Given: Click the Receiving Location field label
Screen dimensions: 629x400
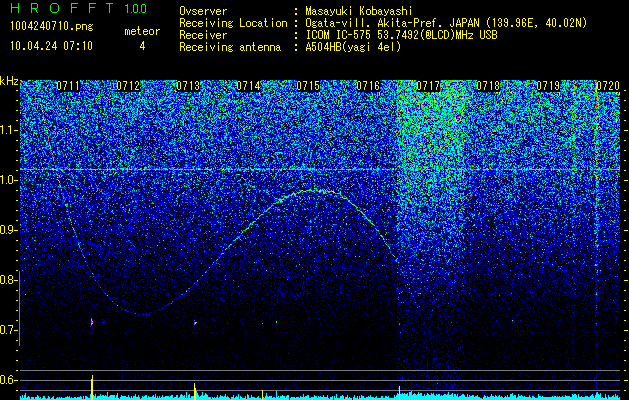Looking at the screenshot, I should (233, 23).
